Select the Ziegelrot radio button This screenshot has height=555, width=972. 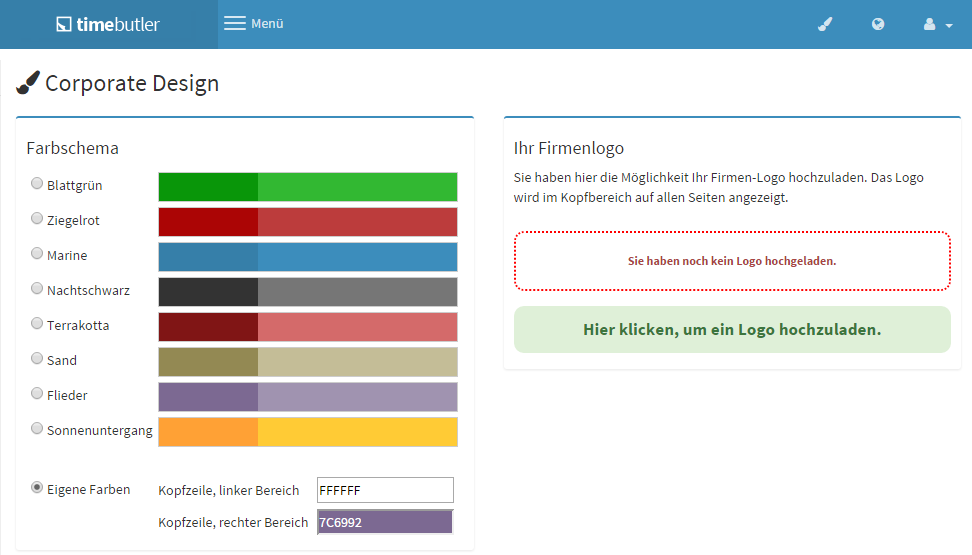(x=37, y=219)
